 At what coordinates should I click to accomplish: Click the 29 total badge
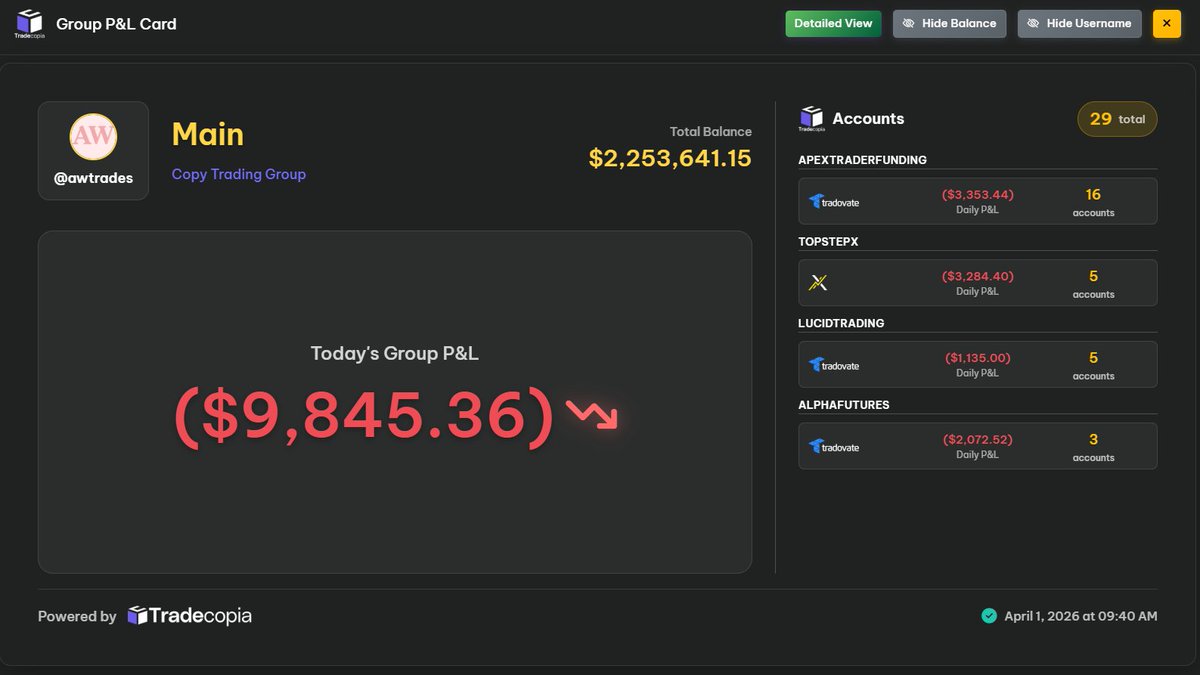click(1117, 119)
